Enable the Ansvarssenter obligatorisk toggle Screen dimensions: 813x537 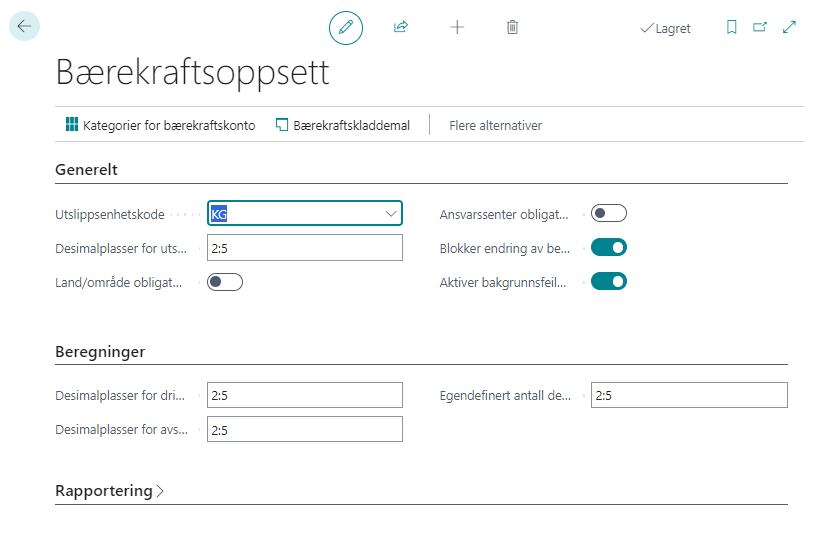tap(608, 213)
